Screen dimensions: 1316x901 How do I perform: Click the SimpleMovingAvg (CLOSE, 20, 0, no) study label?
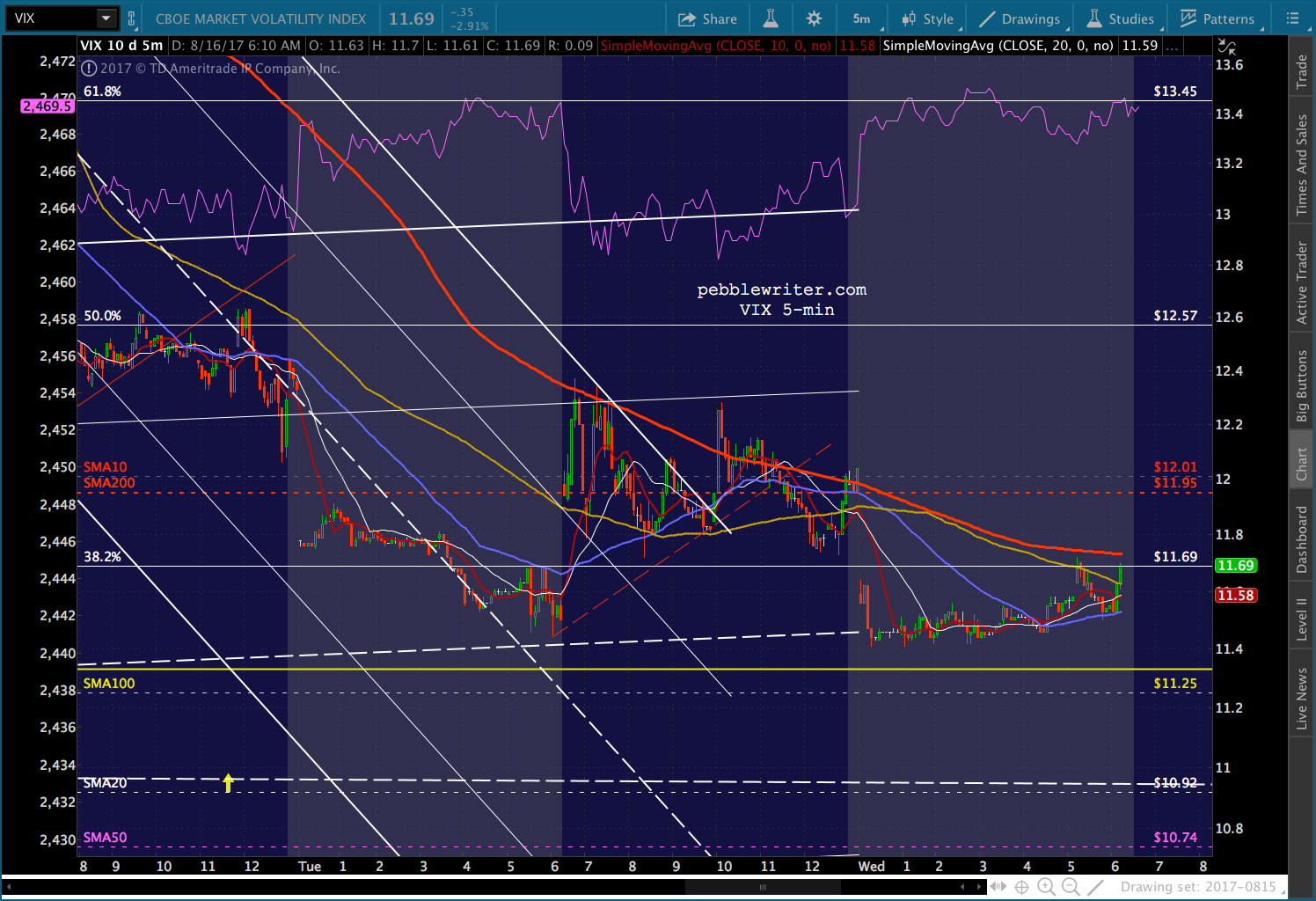998,46
